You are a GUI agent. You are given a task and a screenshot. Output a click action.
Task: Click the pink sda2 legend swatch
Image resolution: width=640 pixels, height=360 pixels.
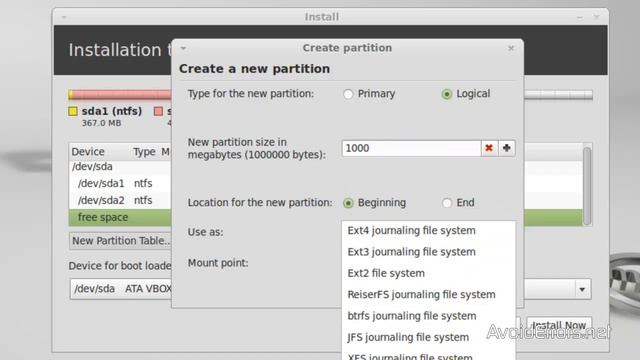[x=158, y=111]
